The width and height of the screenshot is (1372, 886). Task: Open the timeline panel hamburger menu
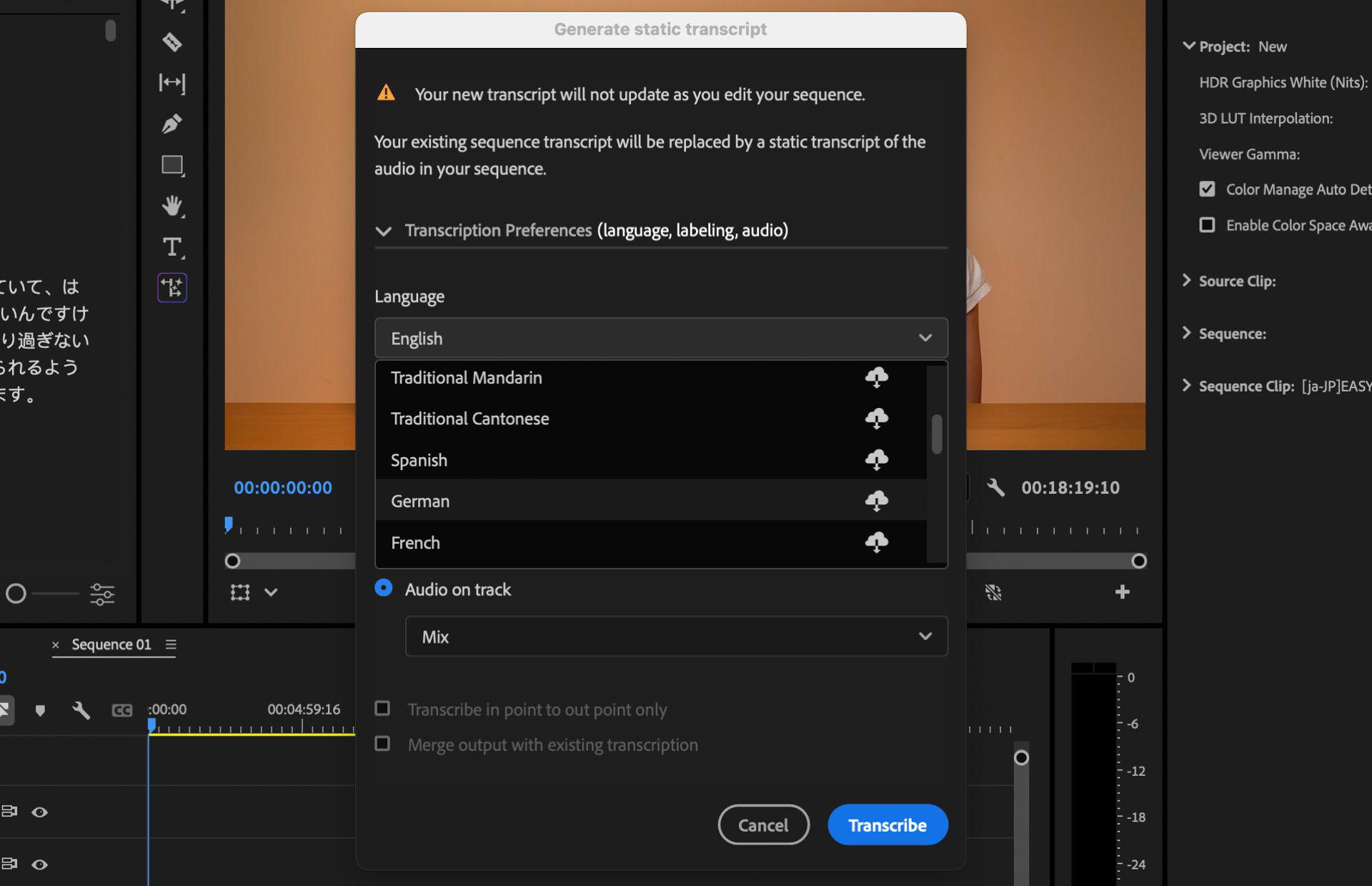tap(171, 644)
